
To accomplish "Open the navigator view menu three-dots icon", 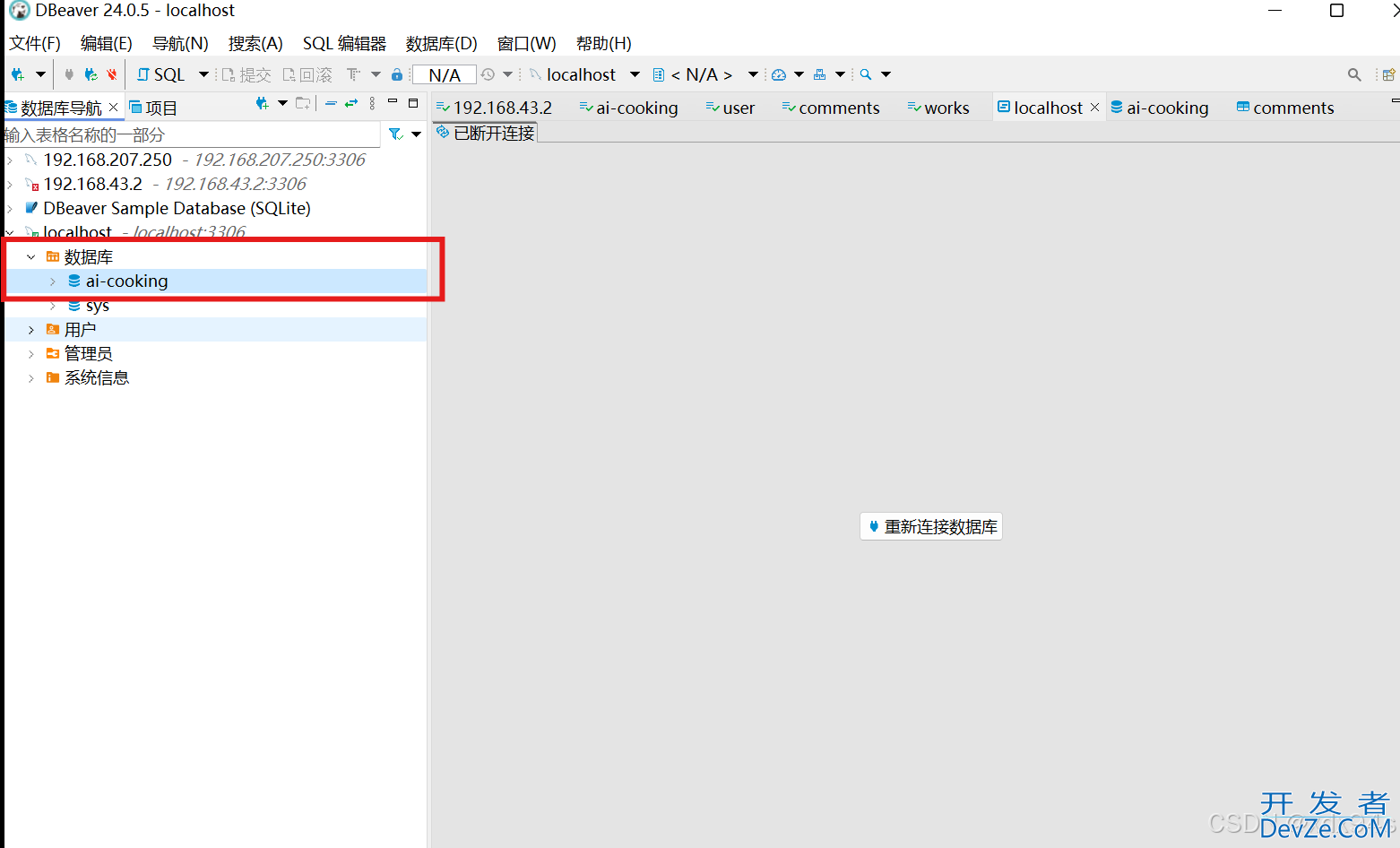I will pyautogui.click(x=372, y=103).
